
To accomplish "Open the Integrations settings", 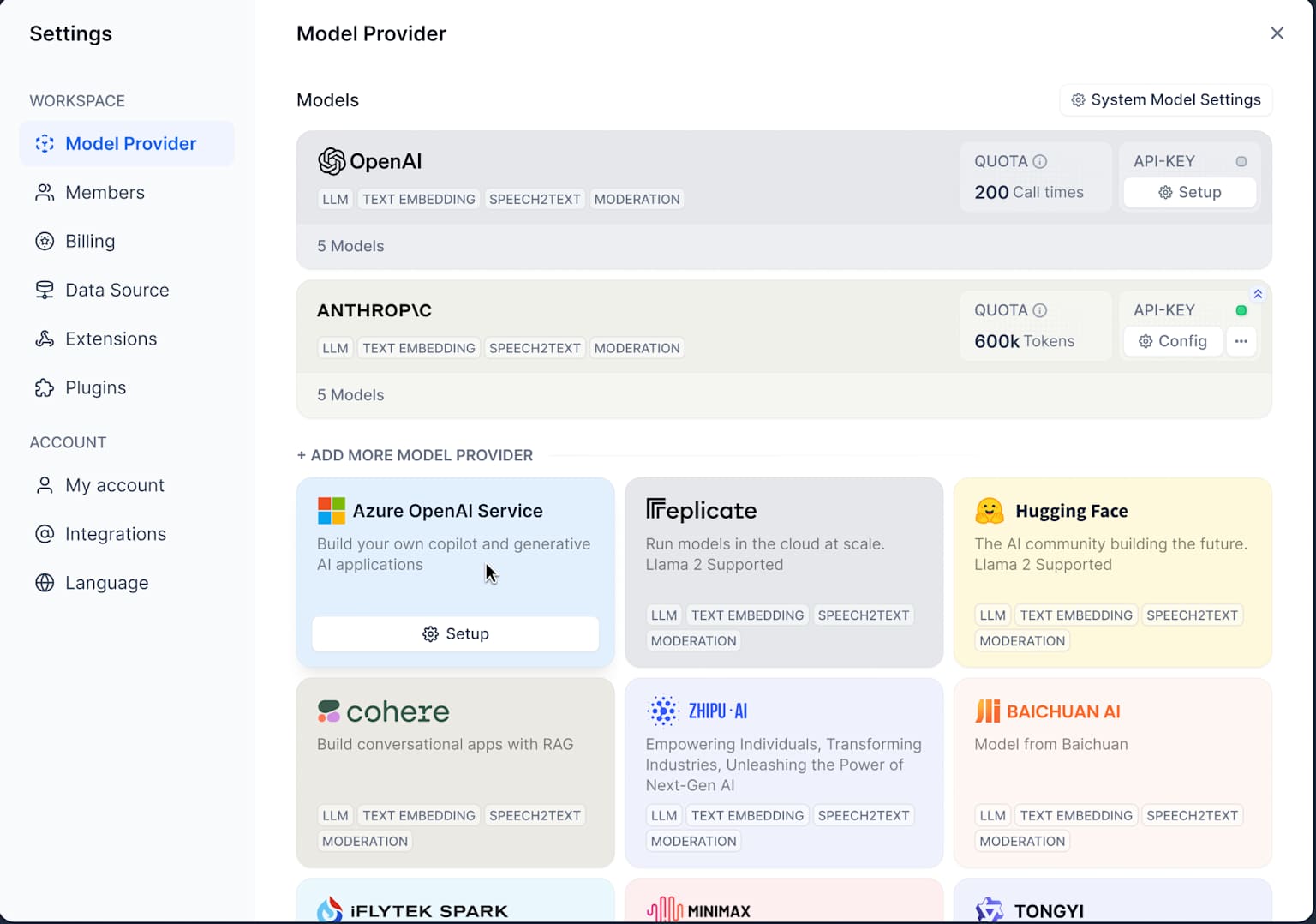I will (116, 533).
